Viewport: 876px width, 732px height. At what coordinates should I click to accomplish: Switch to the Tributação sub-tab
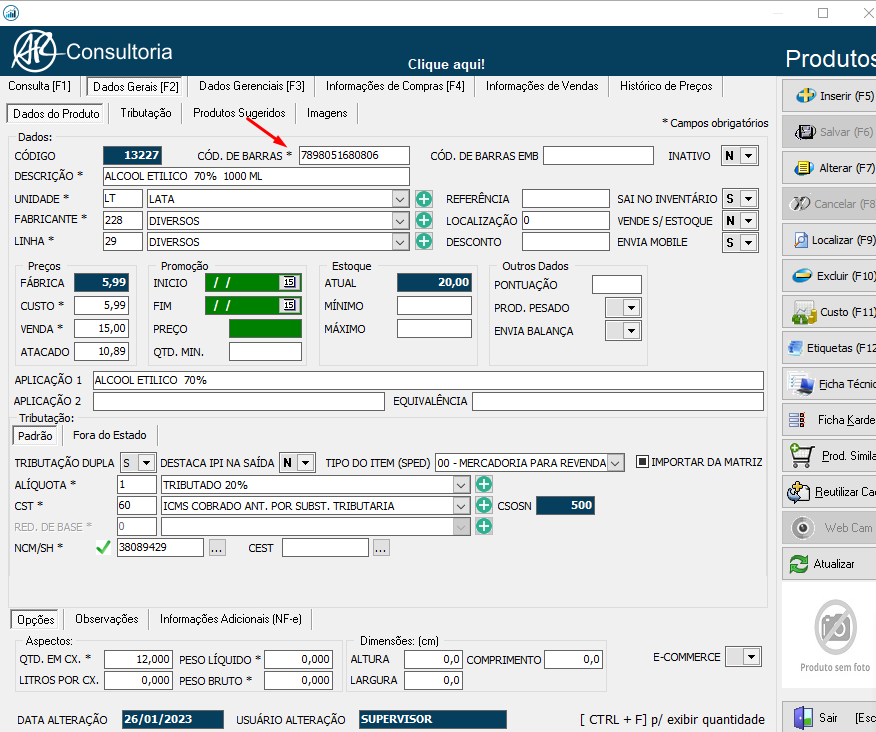146,113
